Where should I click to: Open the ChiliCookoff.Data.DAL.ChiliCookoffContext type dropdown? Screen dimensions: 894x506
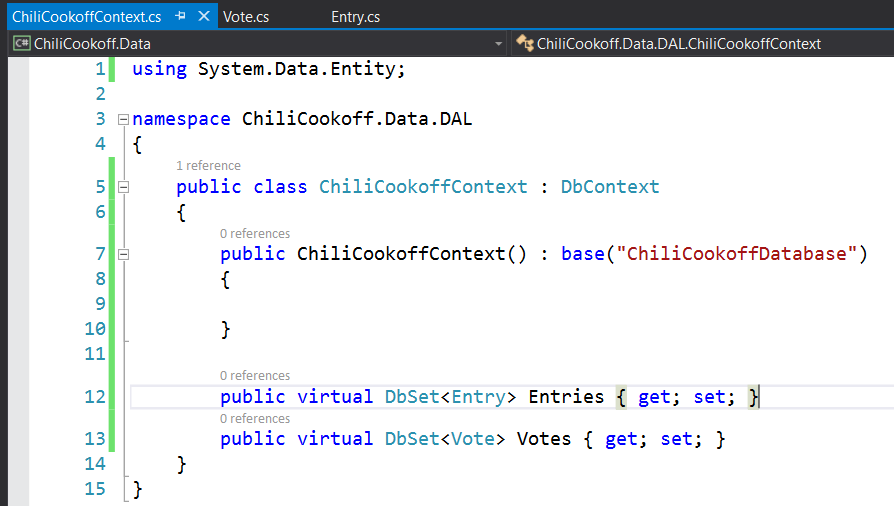tap(700, 44)
